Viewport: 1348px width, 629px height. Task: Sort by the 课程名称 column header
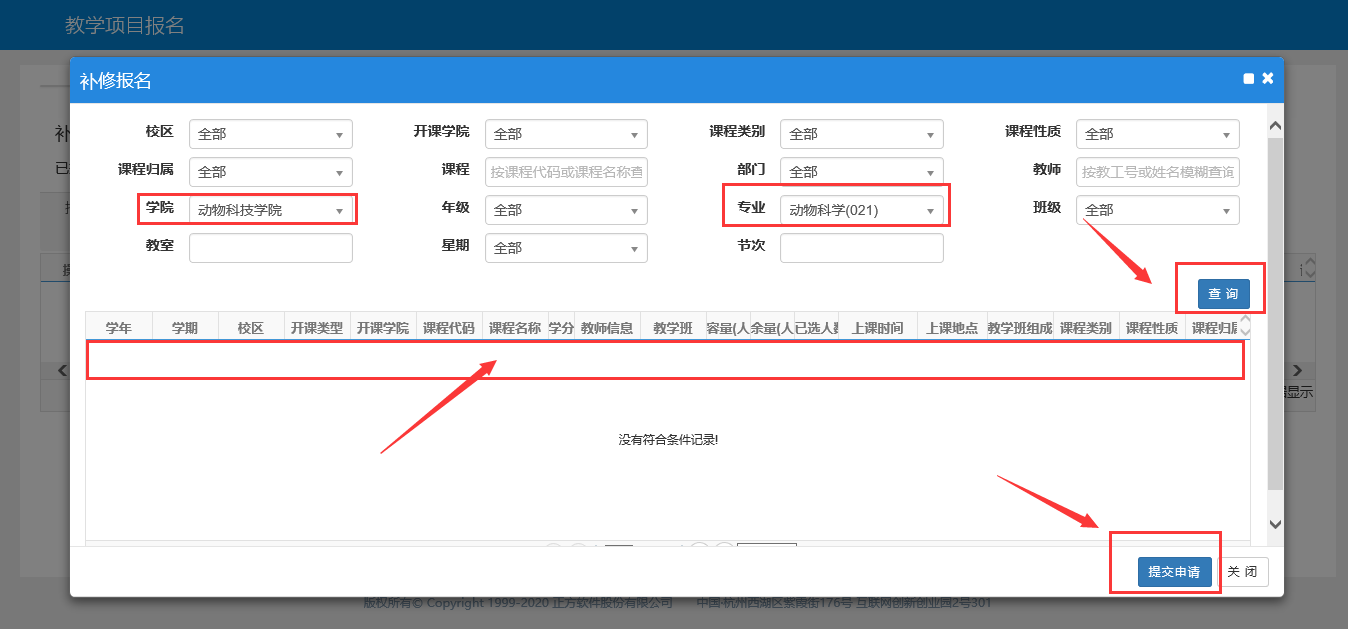[515, 328]
